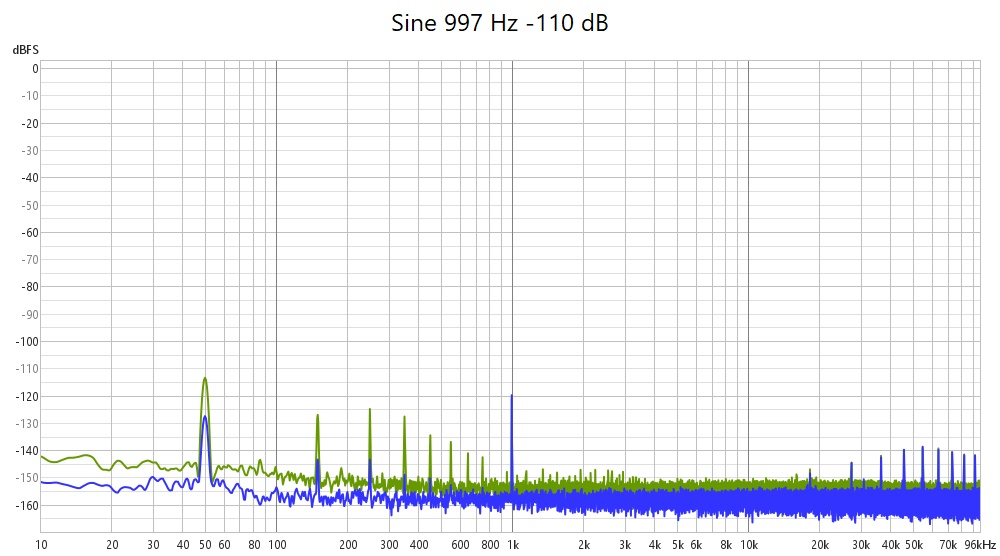Select the "-130" vertical axis label
The width and height of the screenshot is (1000, 556).
coord(27,423)
